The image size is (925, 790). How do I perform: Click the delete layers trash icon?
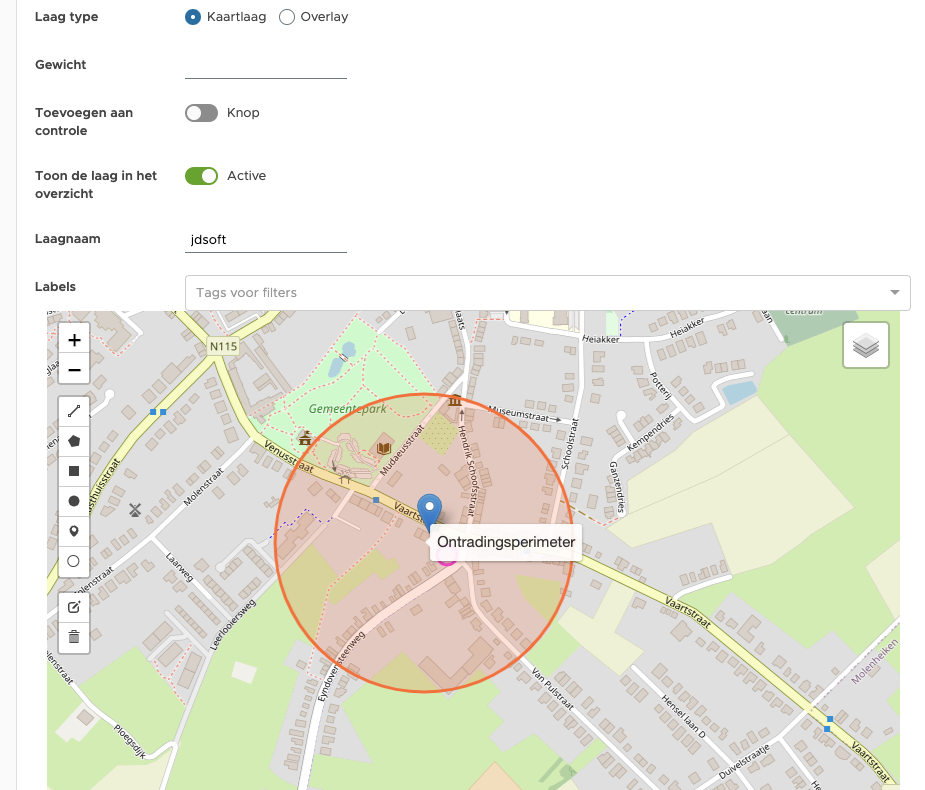(x=74, y=636)
